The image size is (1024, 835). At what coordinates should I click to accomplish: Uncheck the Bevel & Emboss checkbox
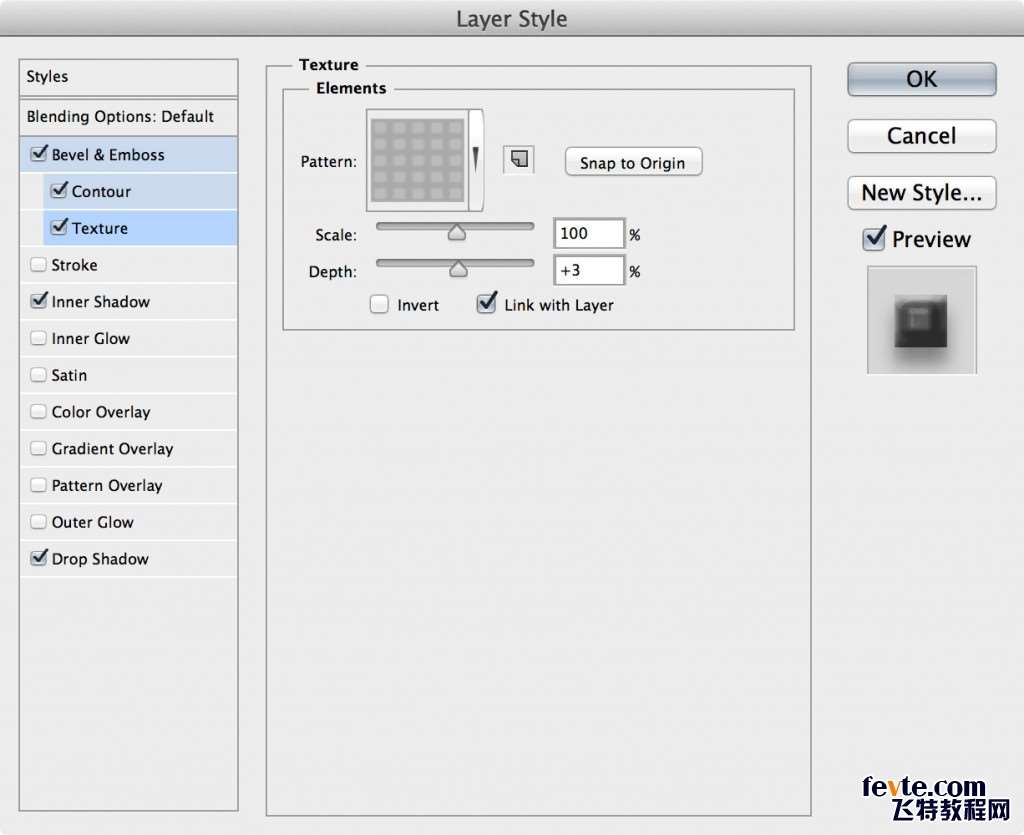coord(39,155)
